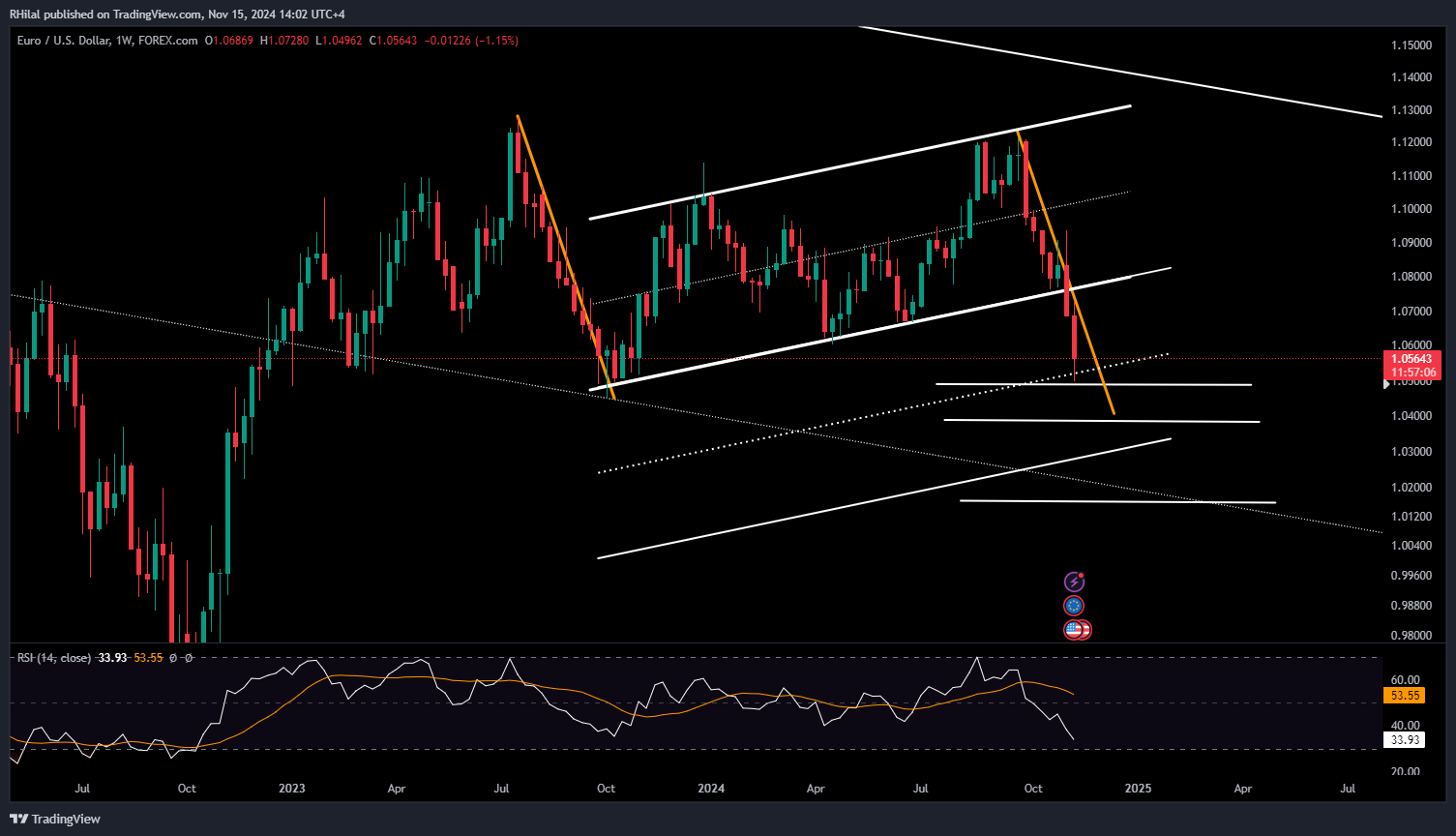
Task: Click the '1.00400' price axis label
Action: click(1411, 546)
